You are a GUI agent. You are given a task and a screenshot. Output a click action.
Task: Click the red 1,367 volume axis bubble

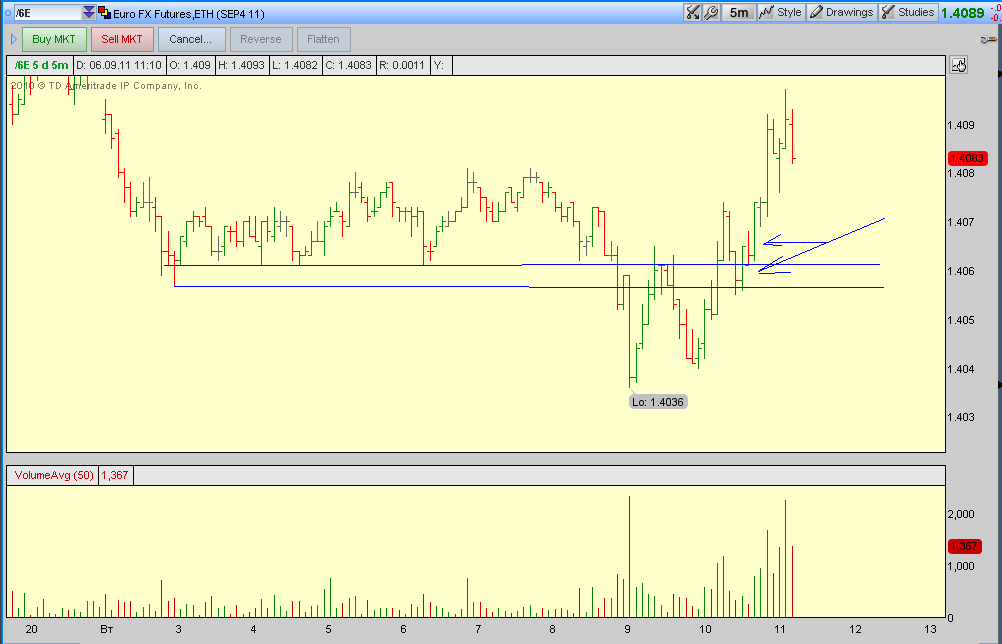965,546
